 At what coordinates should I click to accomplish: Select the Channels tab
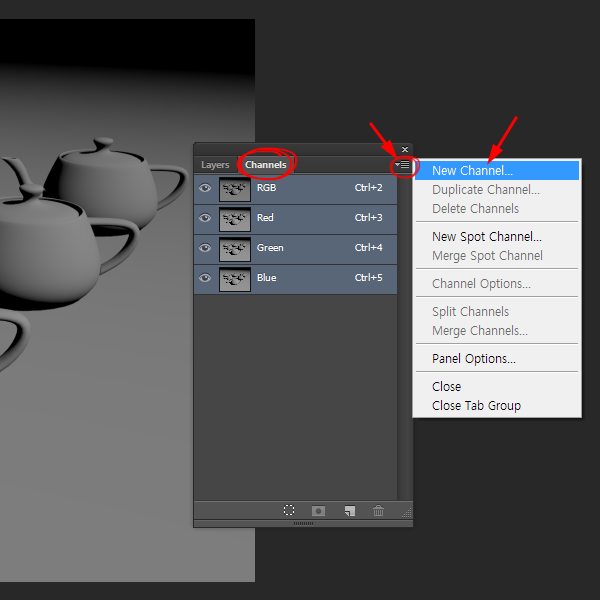point(266,165)
